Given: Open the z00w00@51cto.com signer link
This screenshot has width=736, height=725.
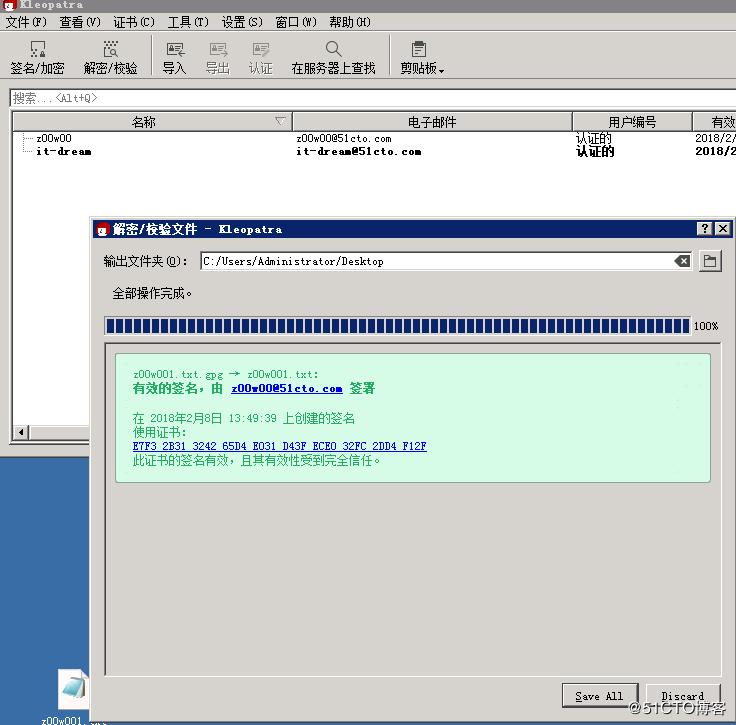Looking at the screenshot, I should coord(286,388).
